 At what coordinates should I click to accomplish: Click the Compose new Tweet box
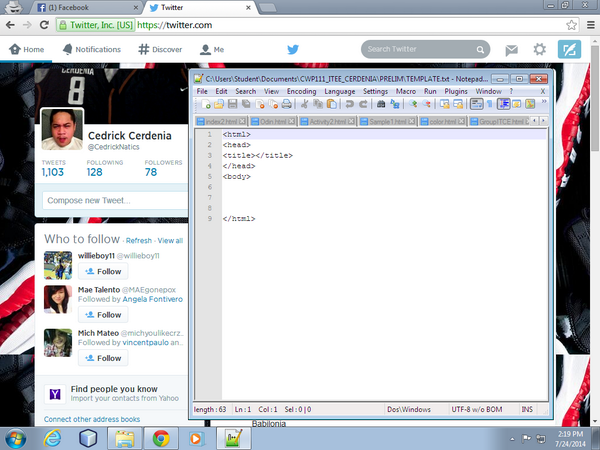tap(115, 201)
